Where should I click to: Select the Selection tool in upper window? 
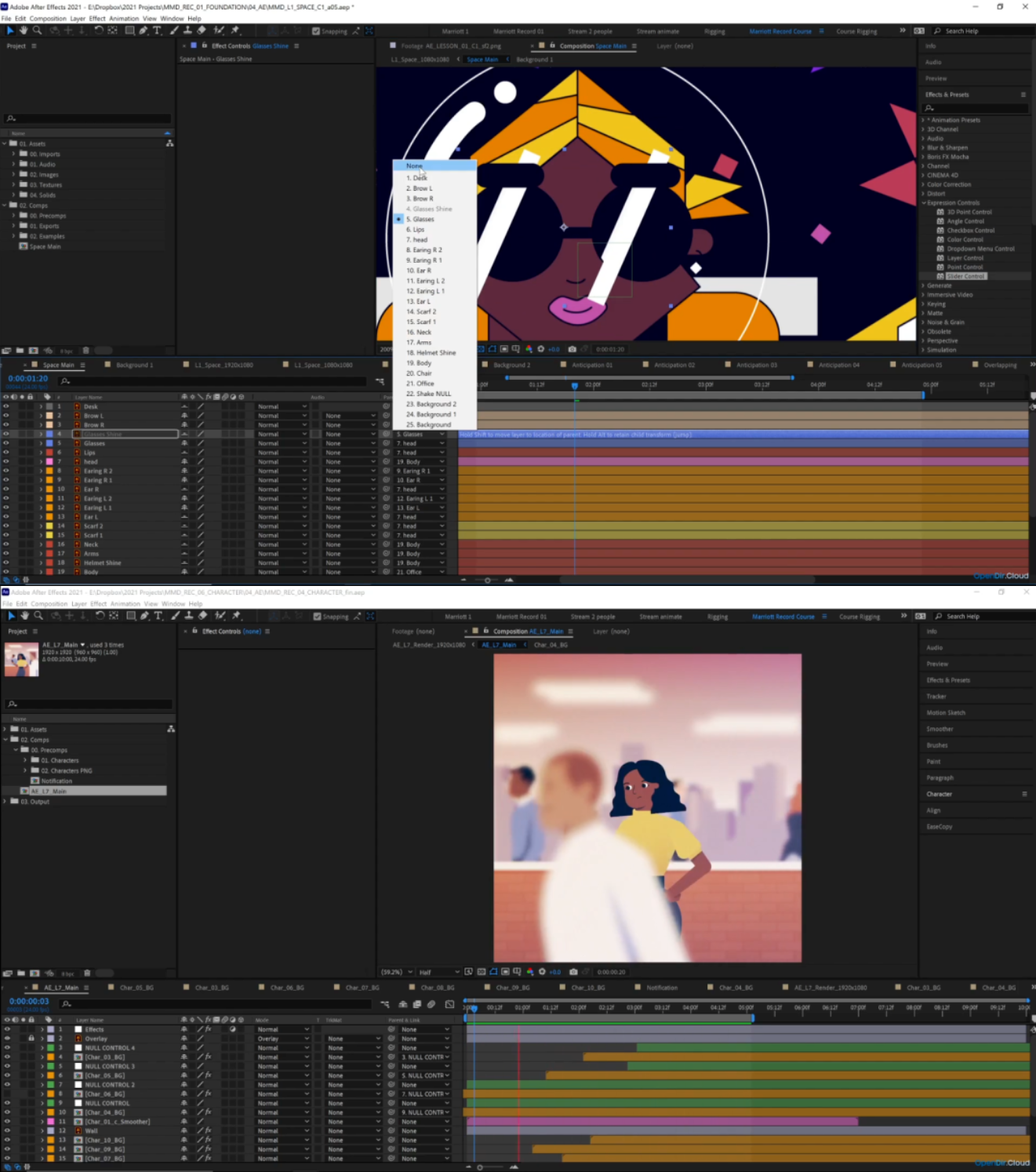click(10, 31)
